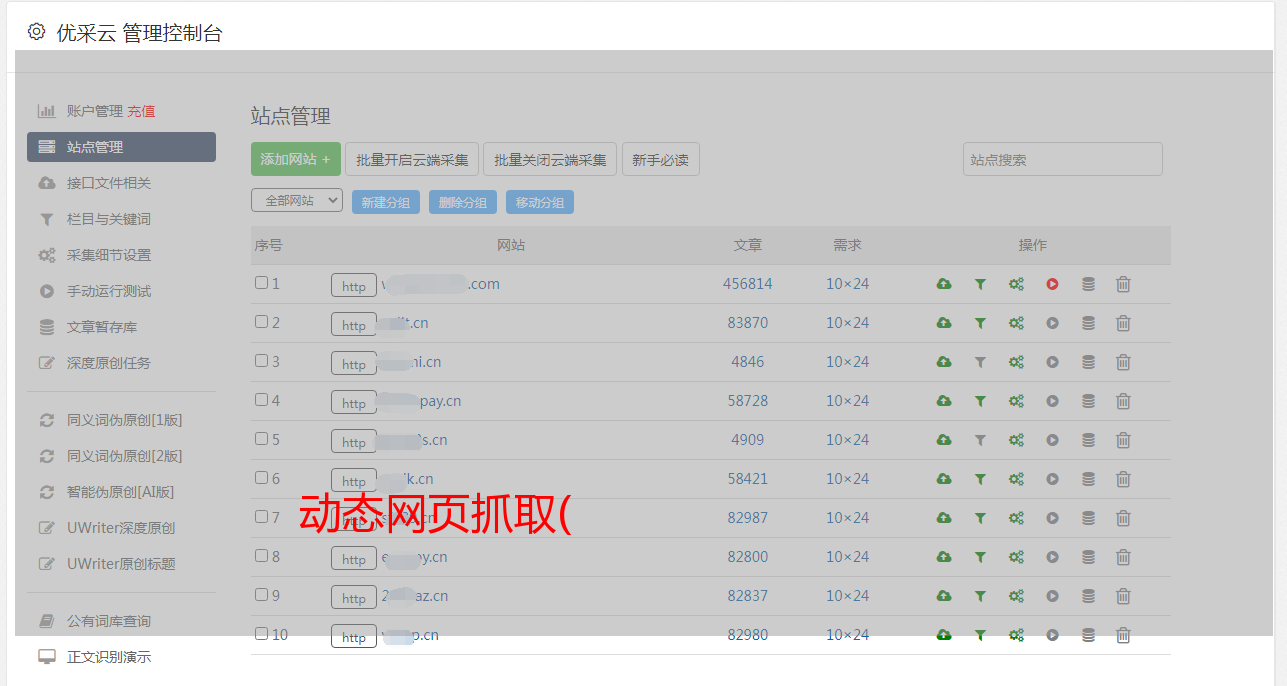Go to 采集细节设置 in the sidebar
The width and height of the screenshot is (1287, 686).
[x=108, y=255]
